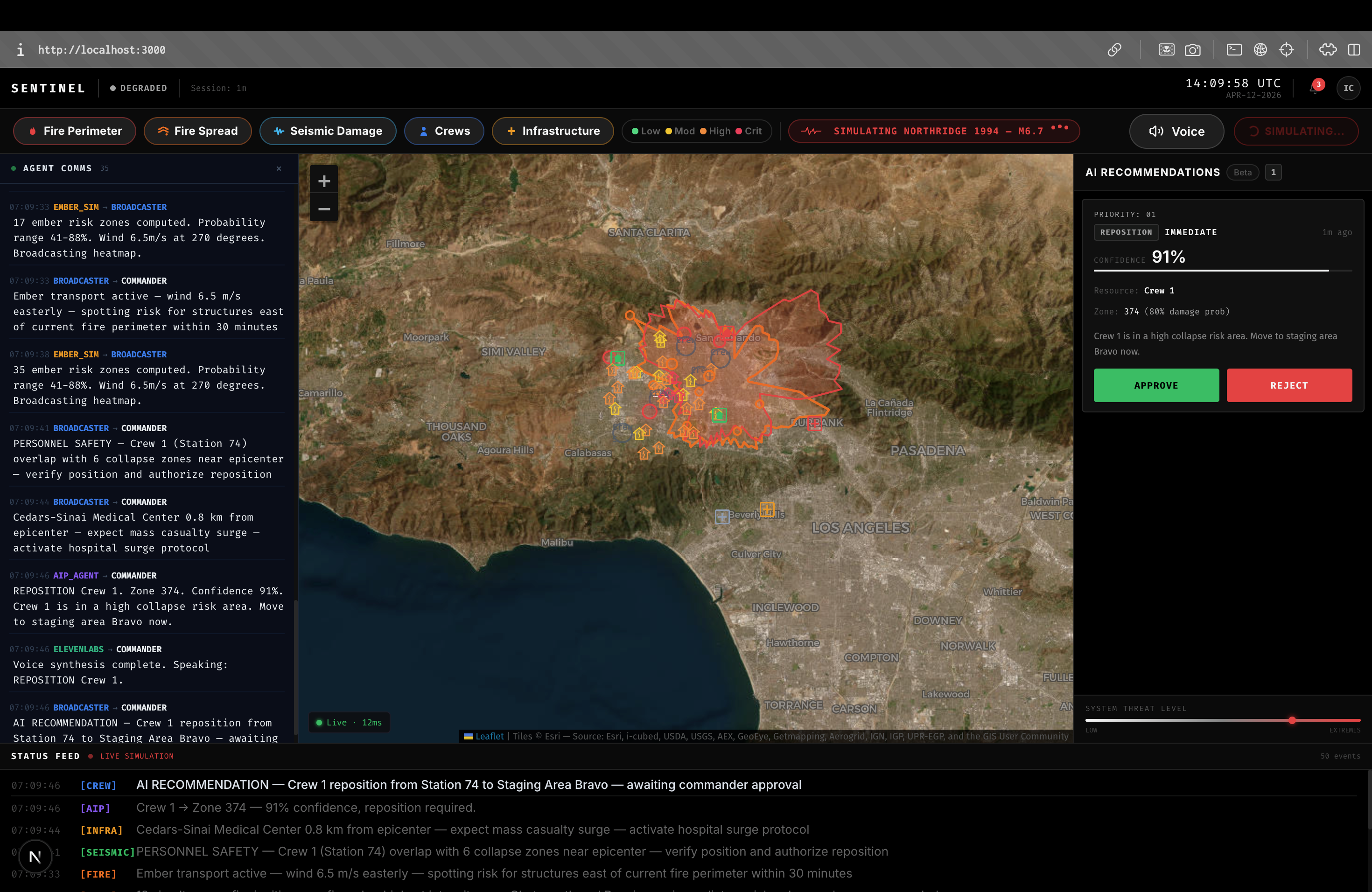The image size is (1372, 892).
Task: Click the Leaflet attribution link
Action: coord(489,737)
